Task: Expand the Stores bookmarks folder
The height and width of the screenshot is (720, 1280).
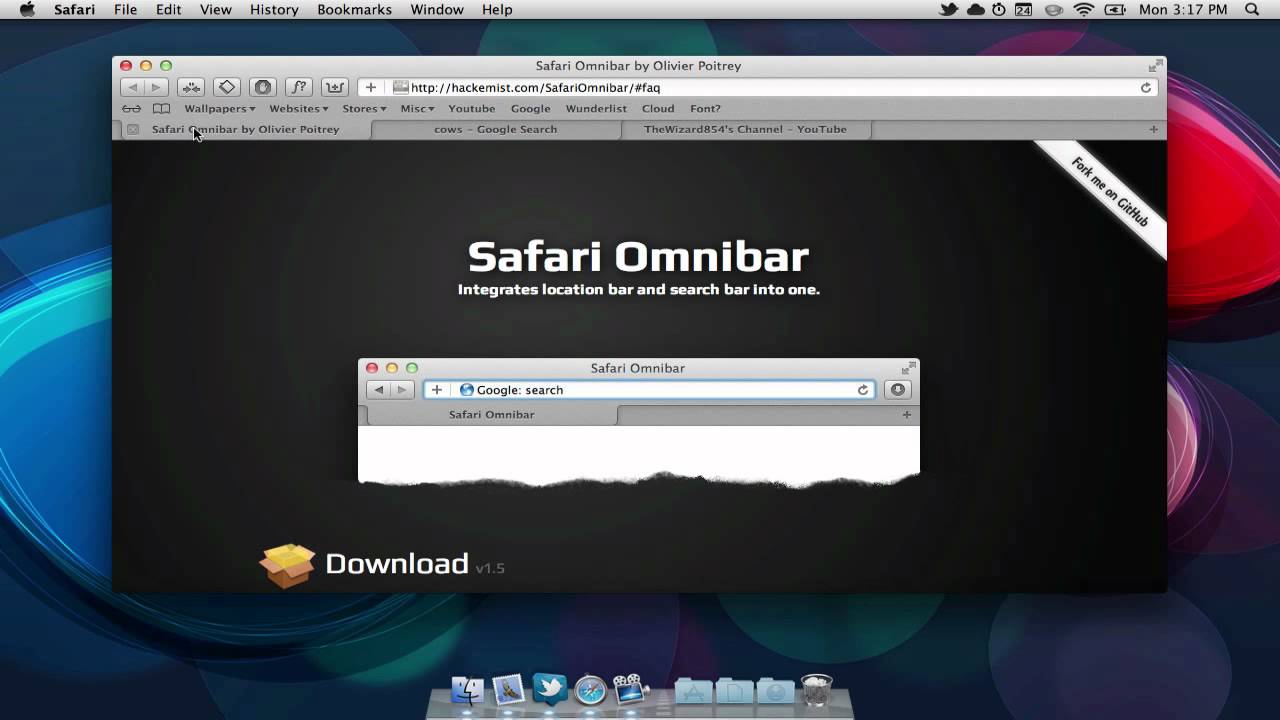Action: click(364, 108)
